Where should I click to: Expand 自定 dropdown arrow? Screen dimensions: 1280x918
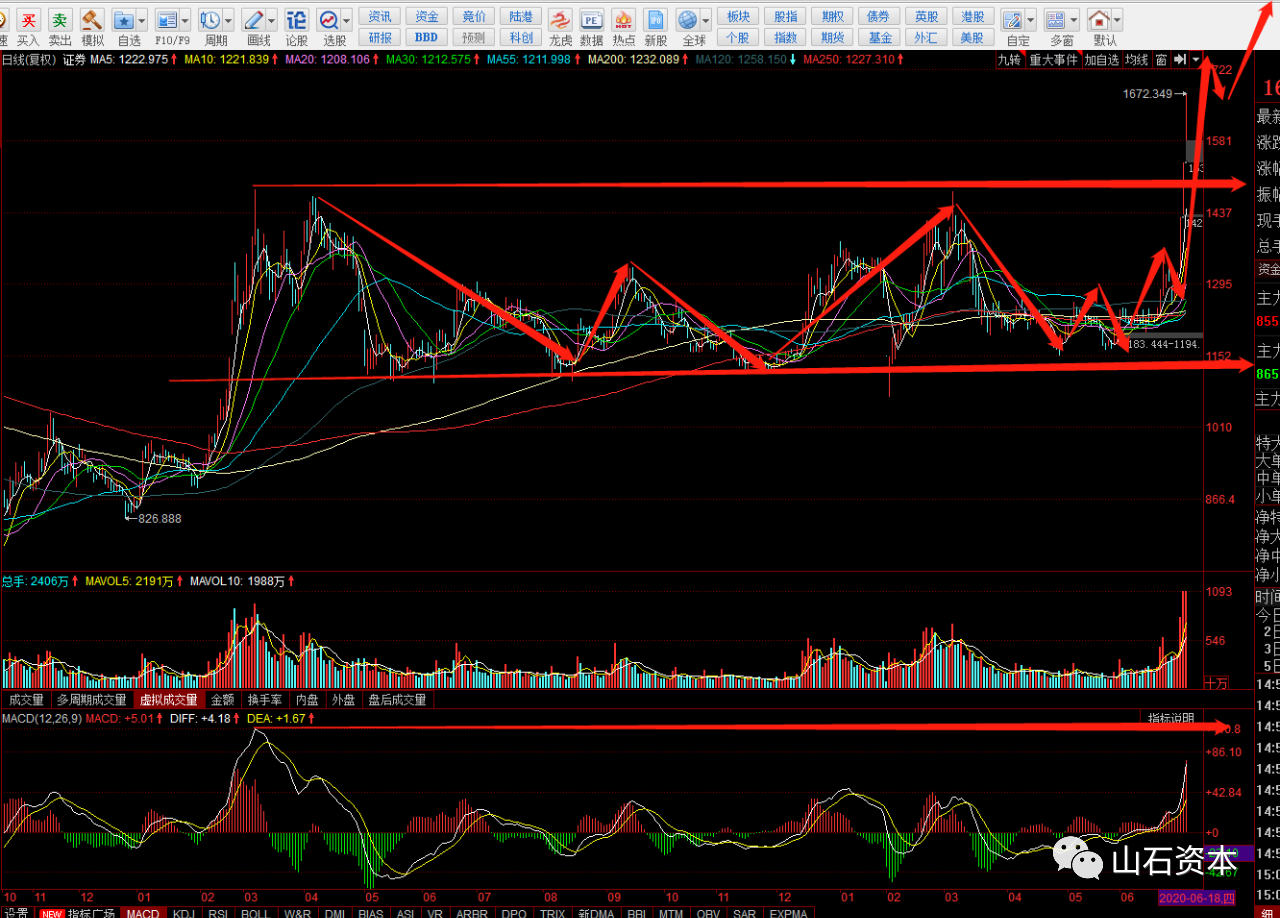(1030, 20)
